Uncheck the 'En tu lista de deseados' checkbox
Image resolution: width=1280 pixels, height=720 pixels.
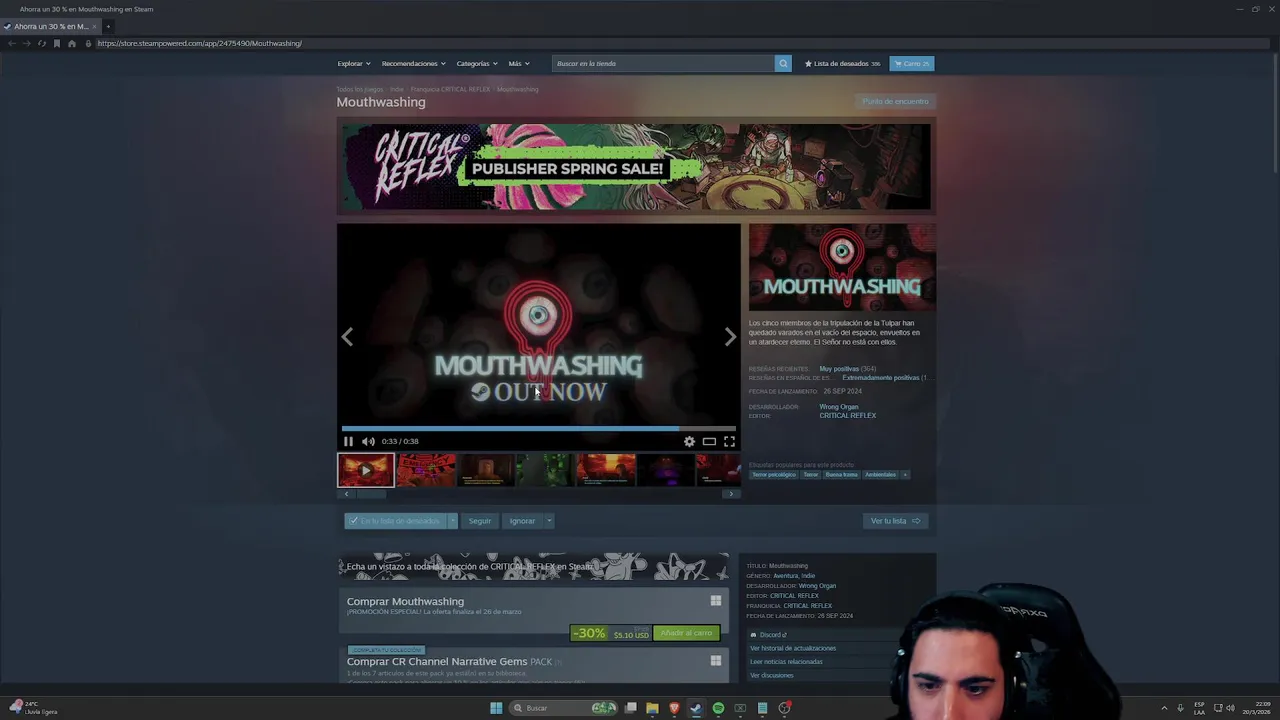click(x=353, y=521)
